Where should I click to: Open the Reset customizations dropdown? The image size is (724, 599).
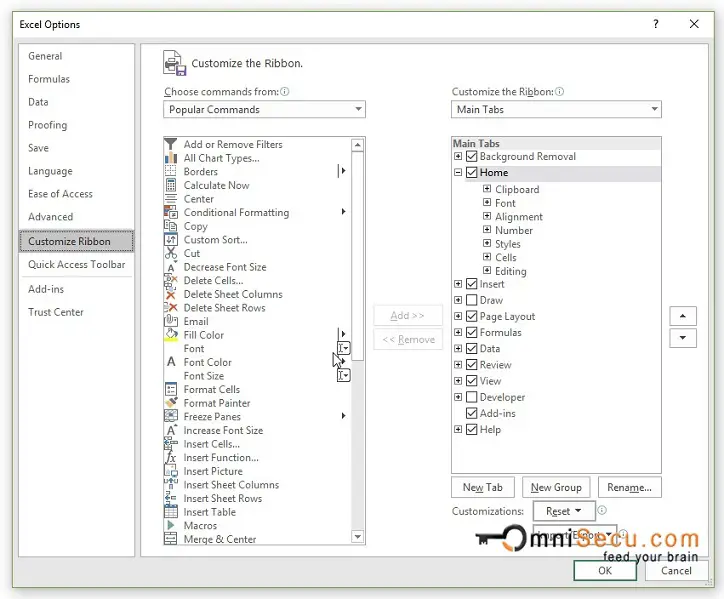564,511
